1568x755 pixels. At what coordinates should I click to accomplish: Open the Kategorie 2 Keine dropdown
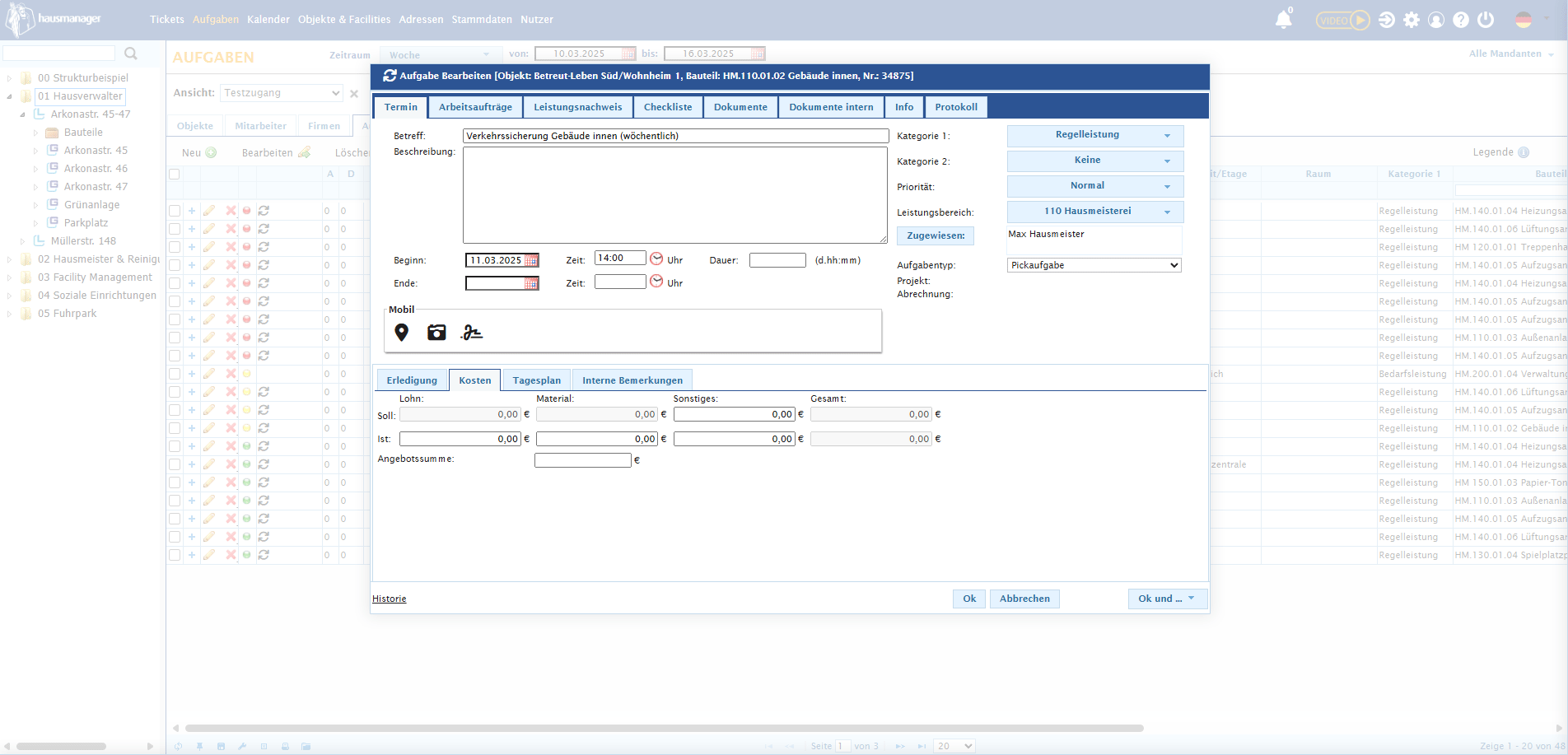point(1095,161)
